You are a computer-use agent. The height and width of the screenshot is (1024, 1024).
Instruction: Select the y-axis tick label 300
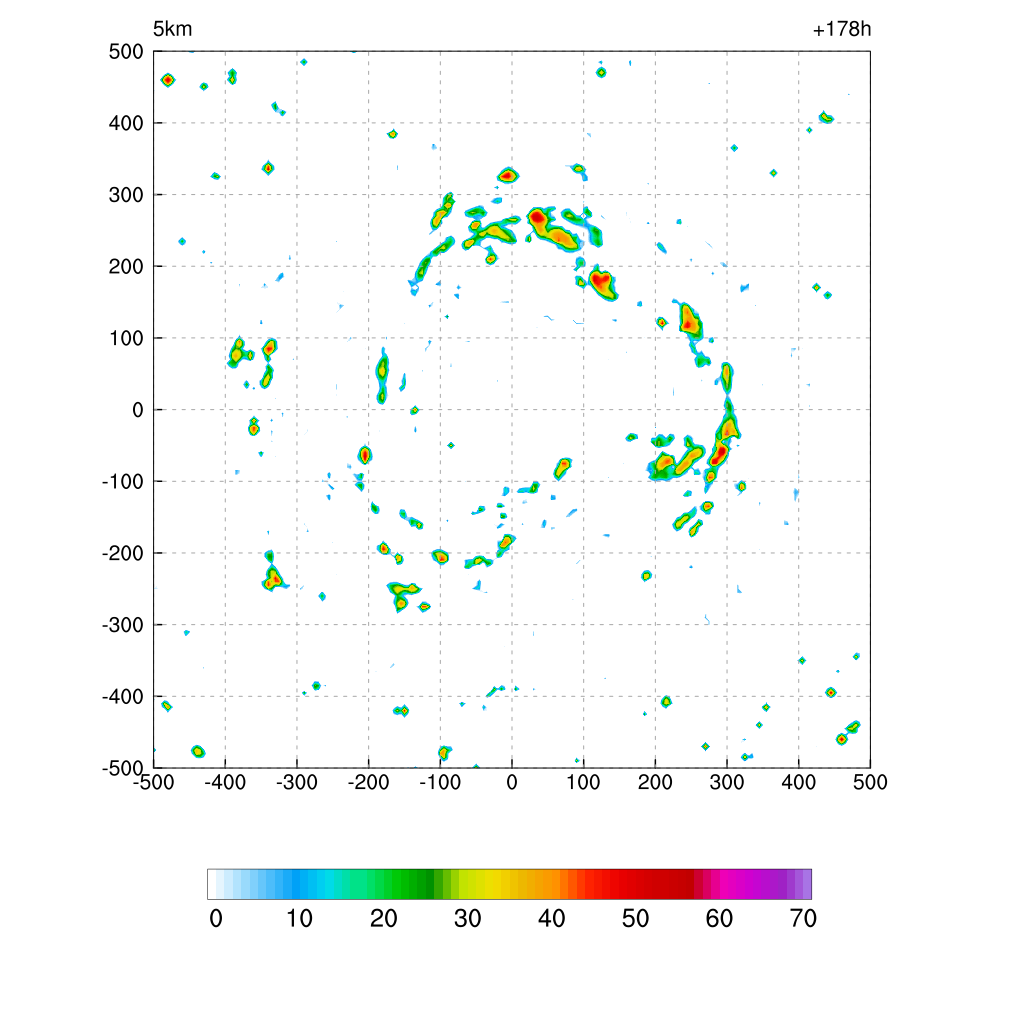pyautogui.click(x=126, y=195)
